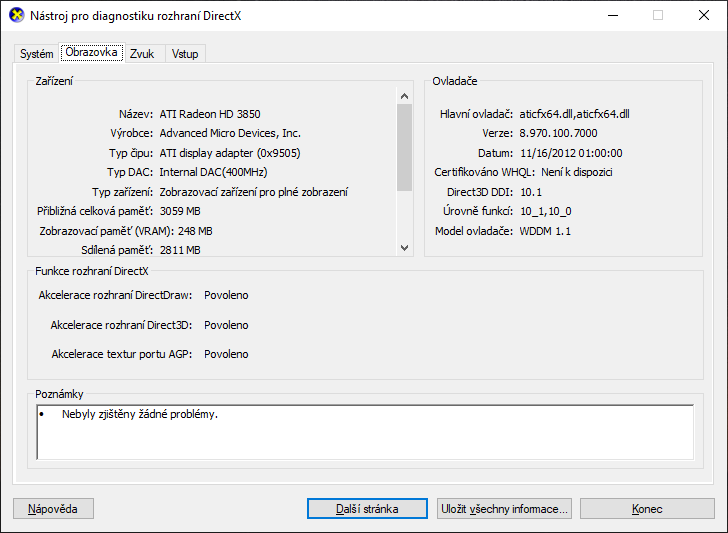Click the Výrobce label
This screenshot has height=533, width=728.
tap(131, 133)
